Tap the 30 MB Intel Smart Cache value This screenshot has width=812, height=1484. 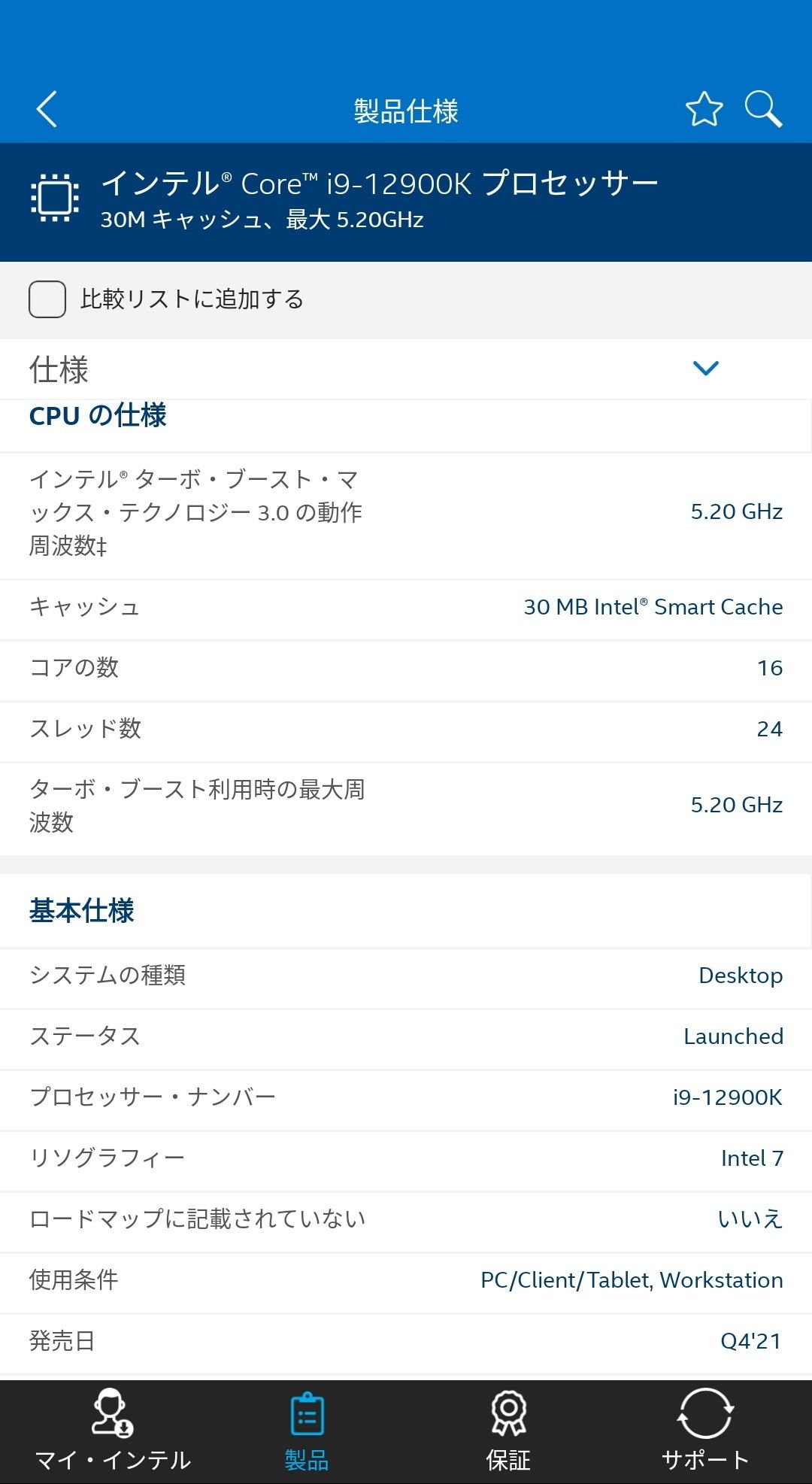pos(653,607)
